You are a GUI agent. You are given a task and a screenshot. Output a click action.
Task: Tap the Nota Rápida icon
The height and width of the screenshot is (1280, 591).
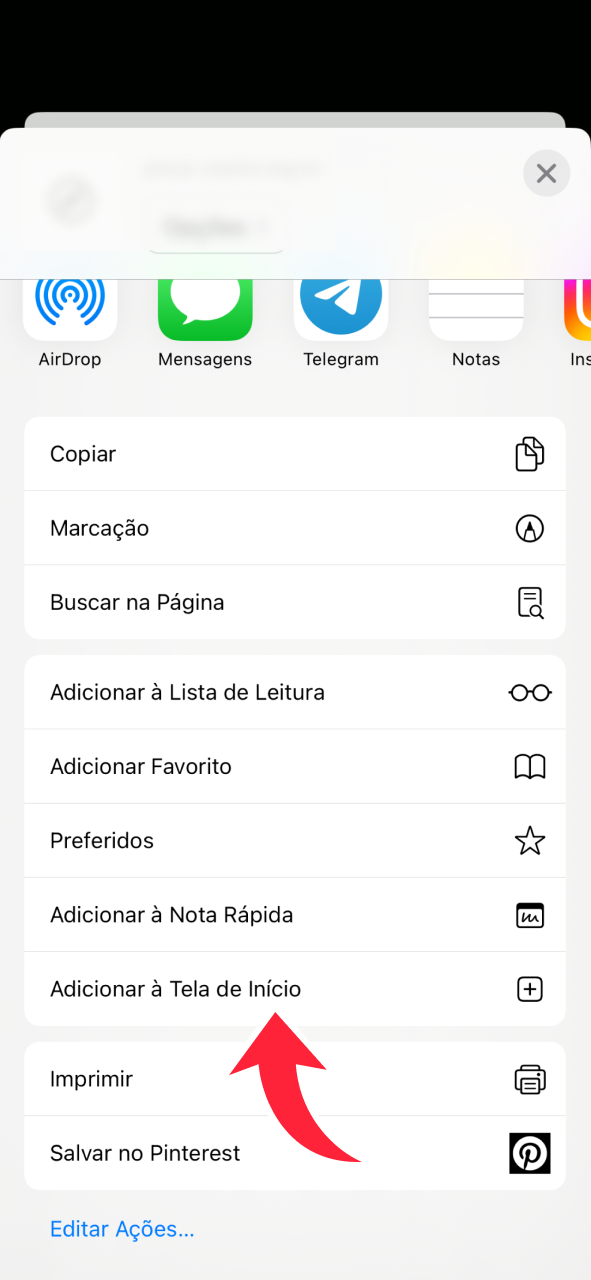(x=529, y=914)
